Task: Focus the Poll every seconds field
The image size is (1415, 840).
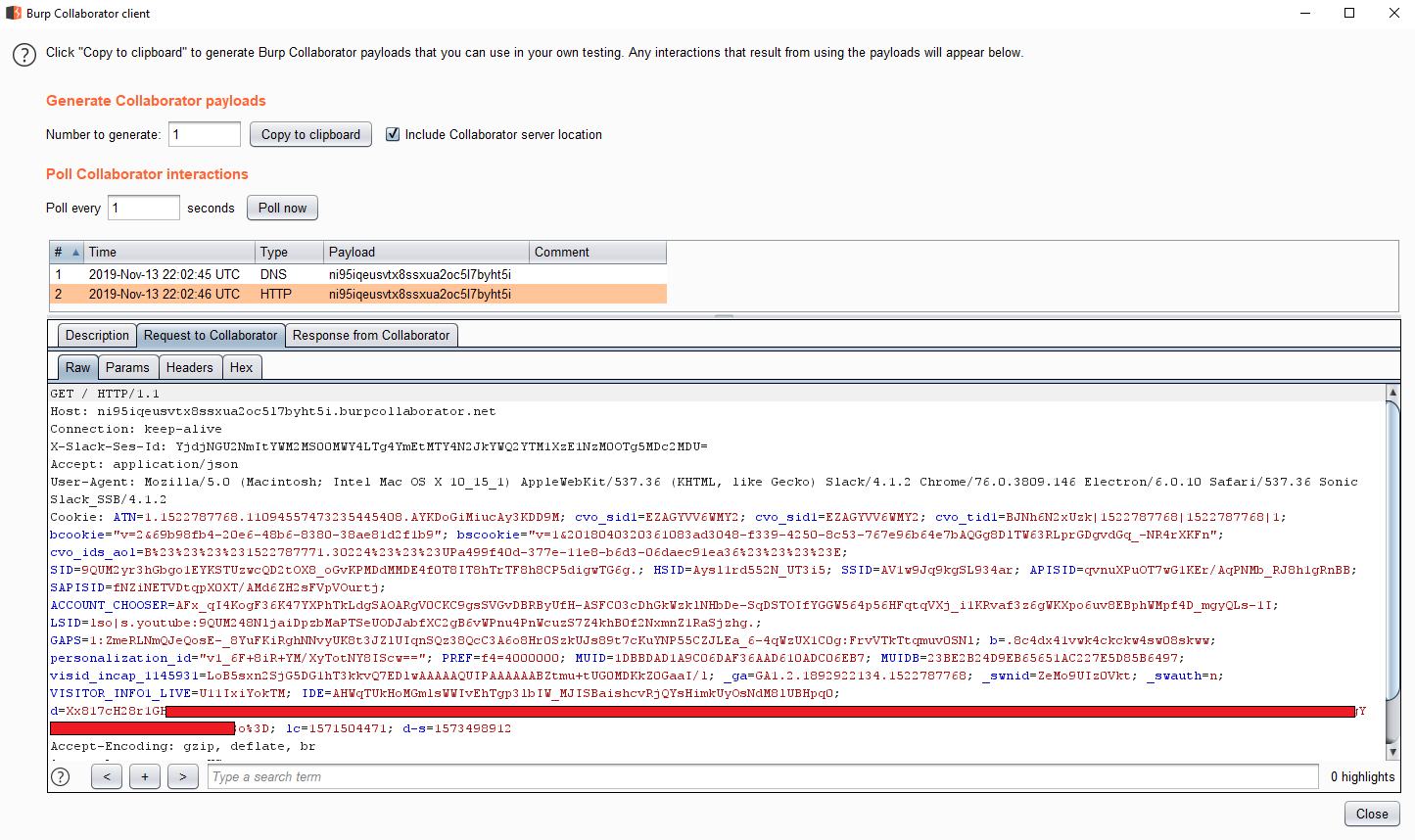Action: pos(144,208)
